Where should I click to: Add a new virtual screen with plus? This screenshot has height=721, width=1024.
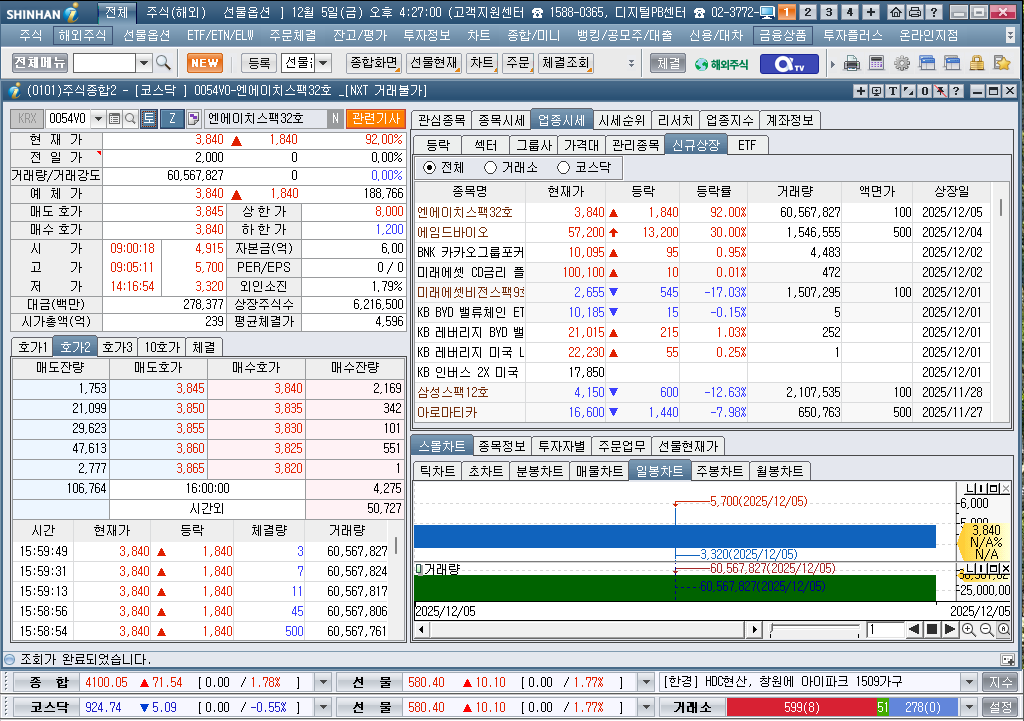[871, 12]
